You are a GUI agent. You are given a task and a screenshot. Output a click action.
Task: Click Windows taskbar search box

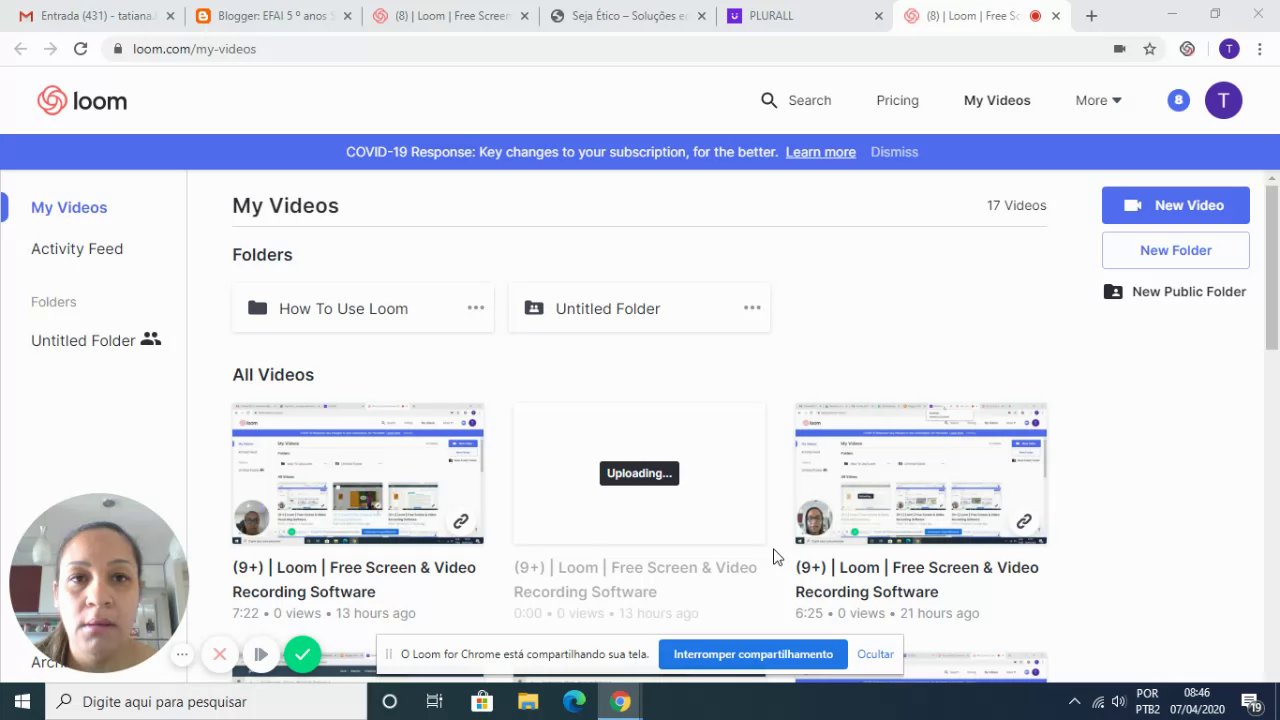coord(205,702)
